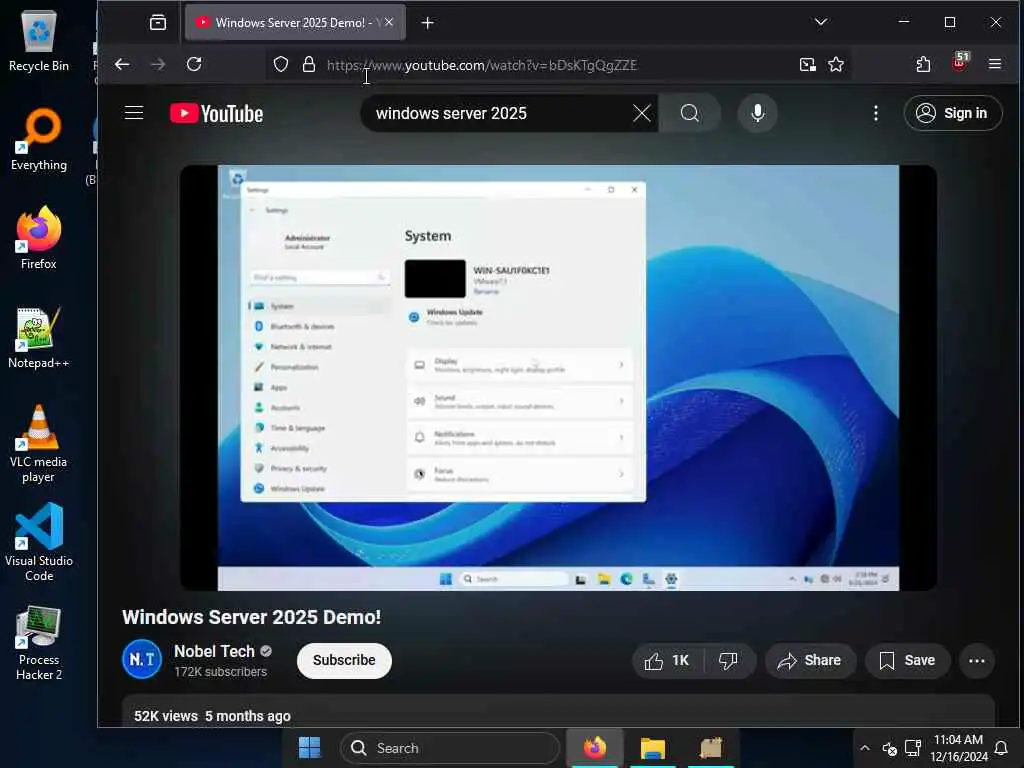Open the Windows Start menu
Image resolution: width=1024 pixels, height=768 pixels.
(x=310, y=748)
